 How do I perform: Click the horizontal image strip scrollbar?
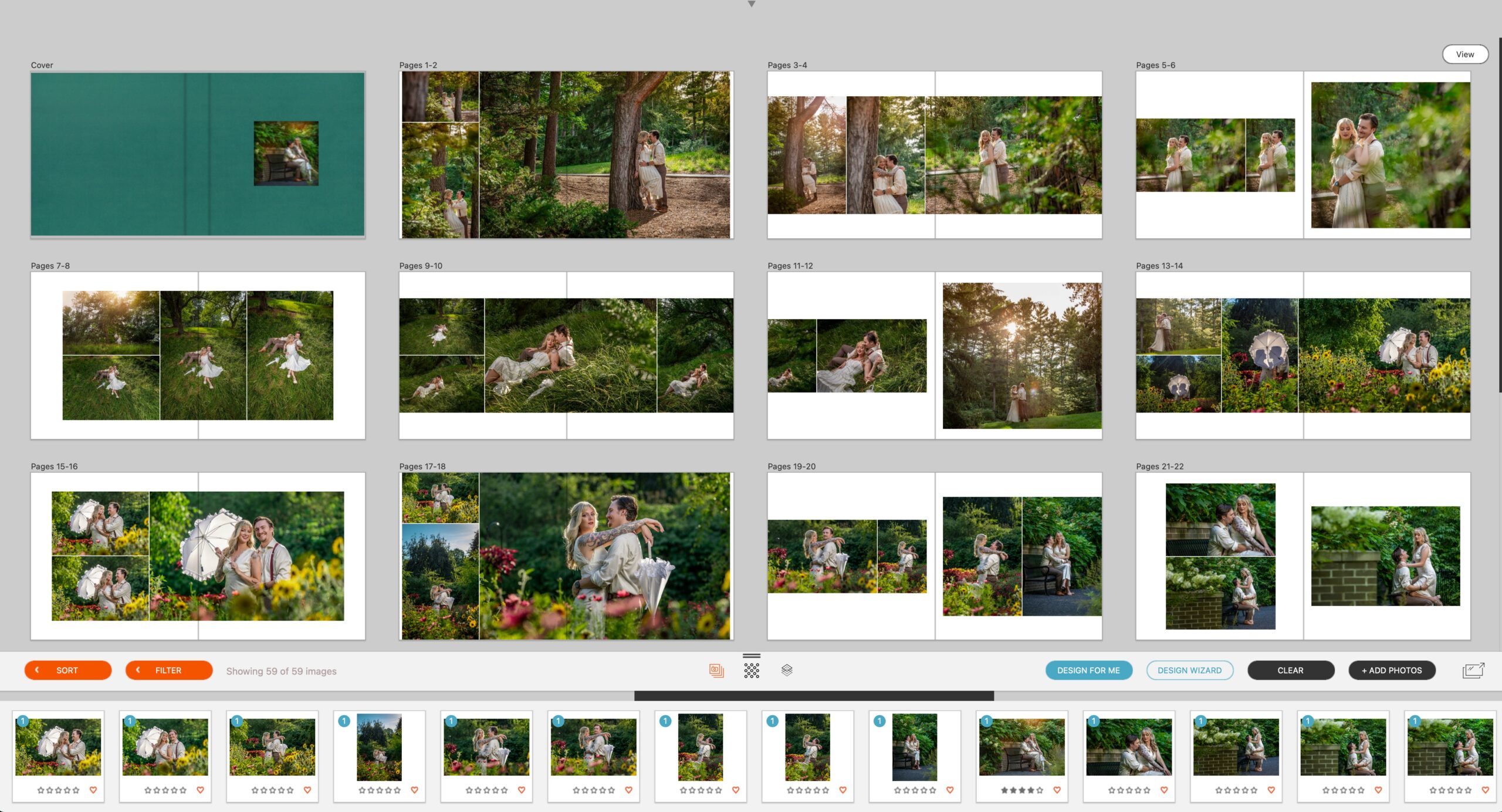click(814, 696)
